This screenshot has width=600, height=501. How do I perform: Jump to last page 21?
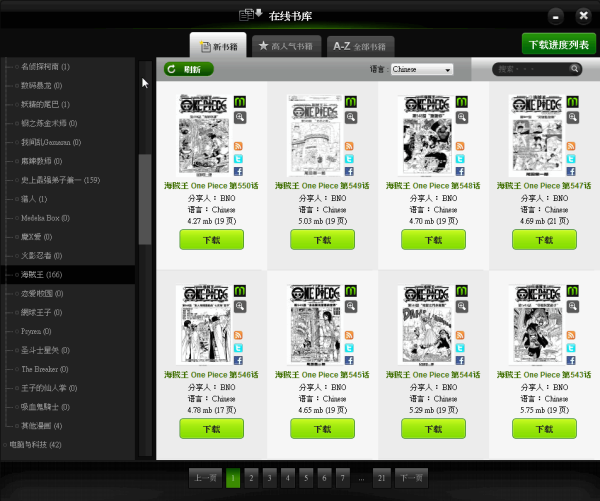pyautogui.click(x=382, y=478)
